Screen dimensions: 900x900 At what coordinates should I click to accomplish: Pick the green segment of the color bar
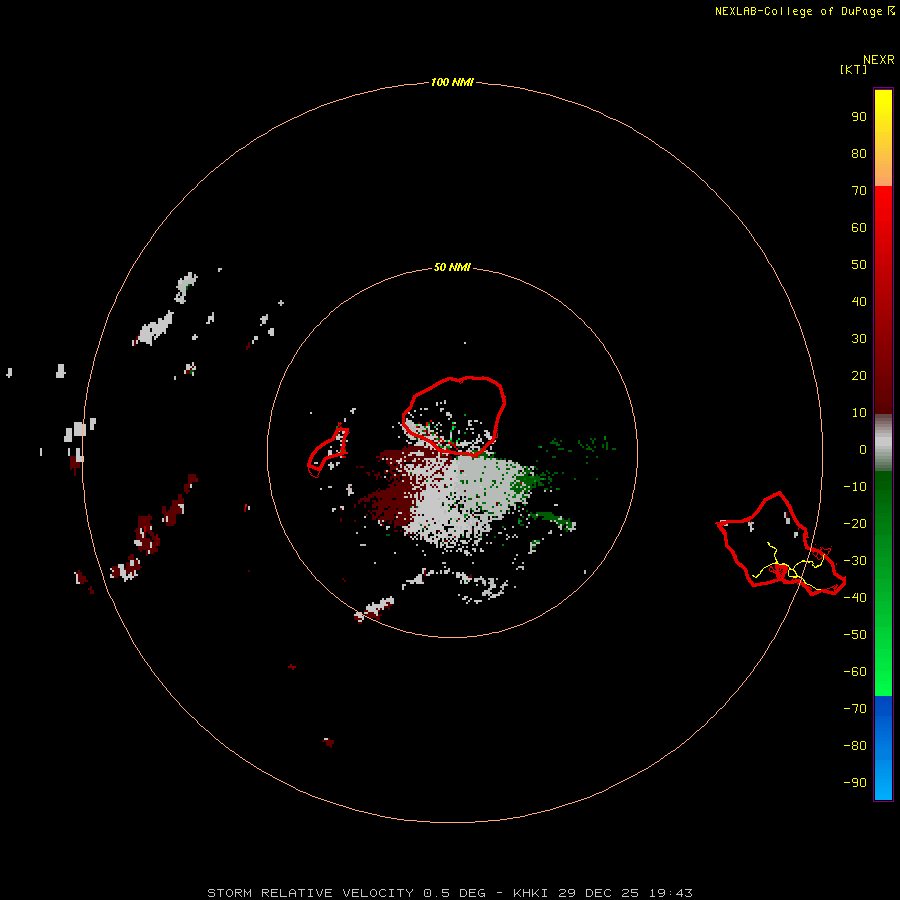(883, 583)
